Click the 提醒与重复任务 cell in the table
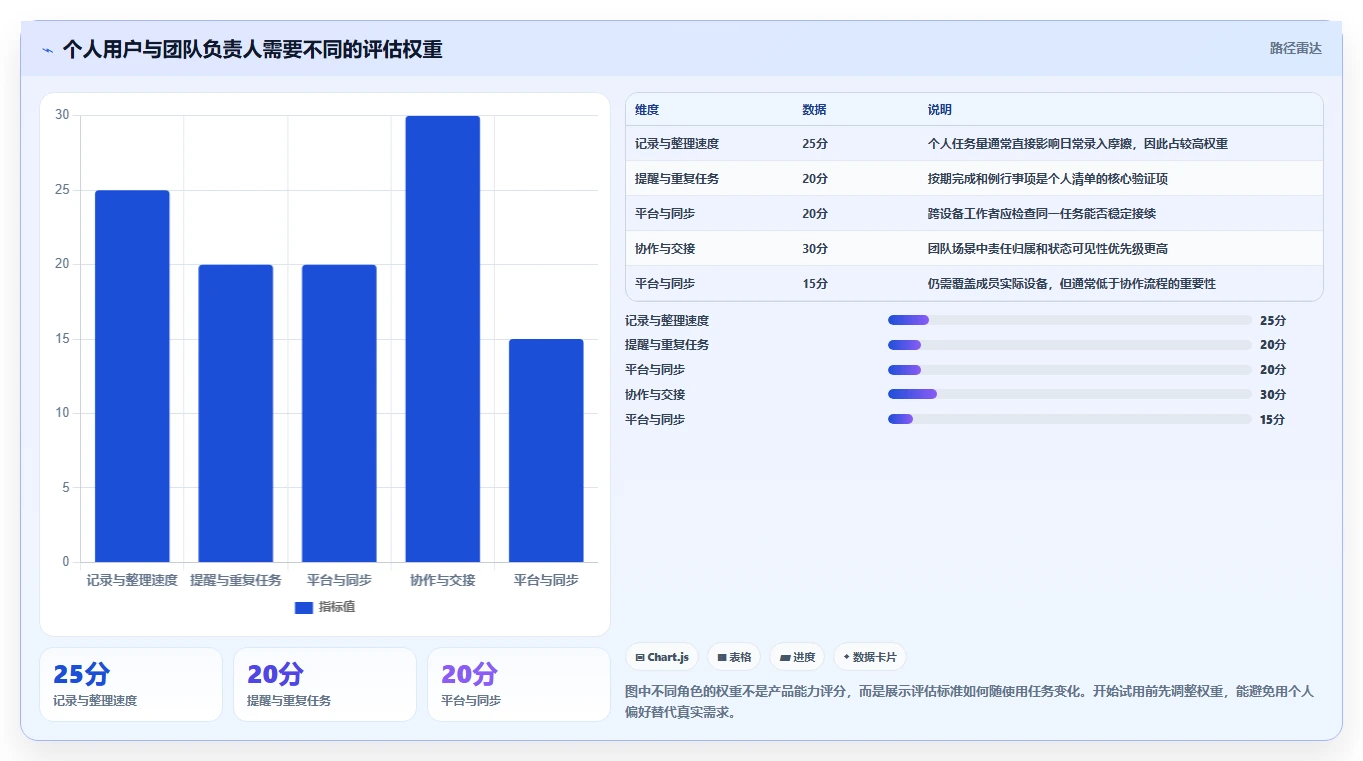Image resolution: width=1363 pixels, height=761 pixels. coord(677,179)
